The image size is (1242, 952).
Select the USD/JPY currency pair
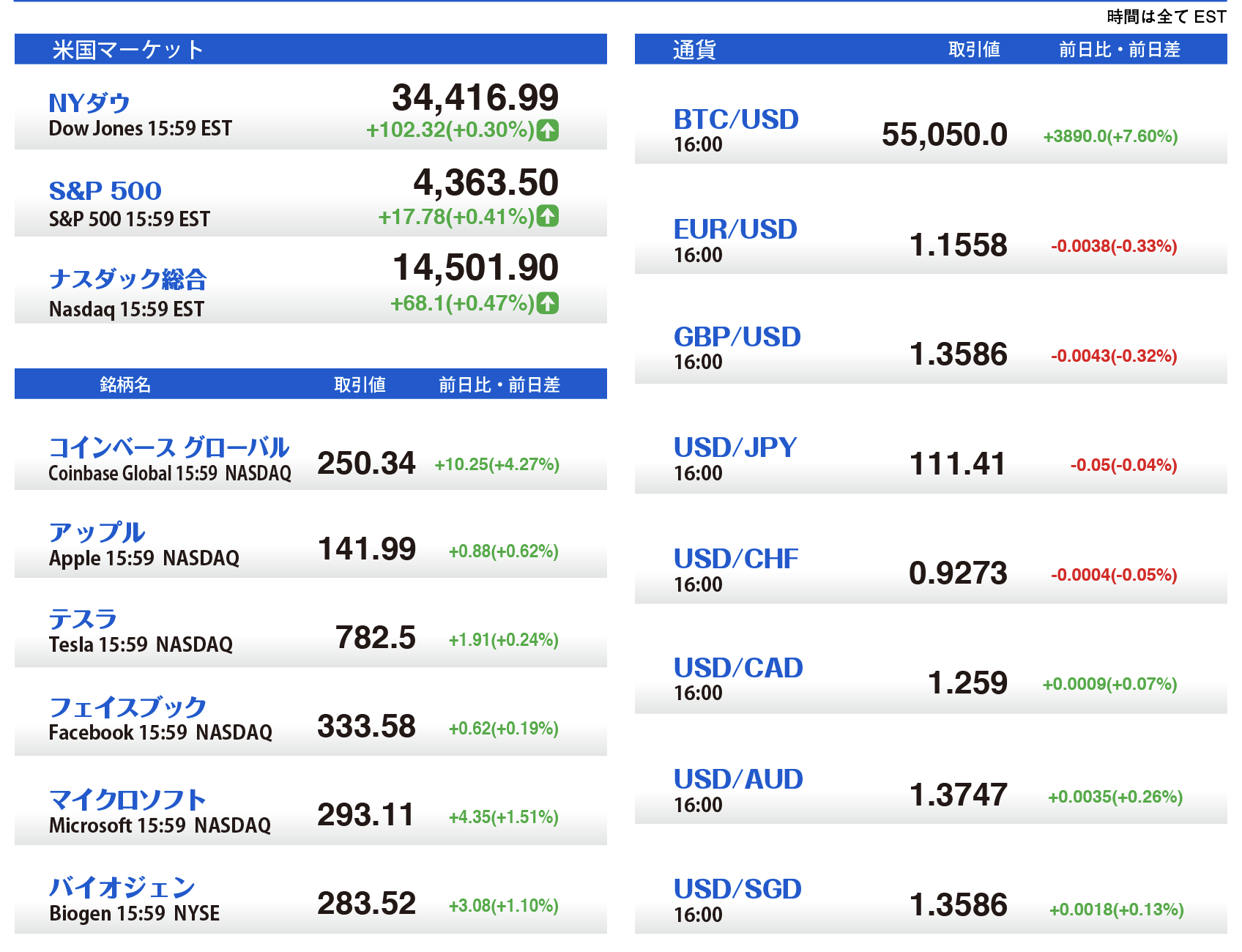(735, 447)
